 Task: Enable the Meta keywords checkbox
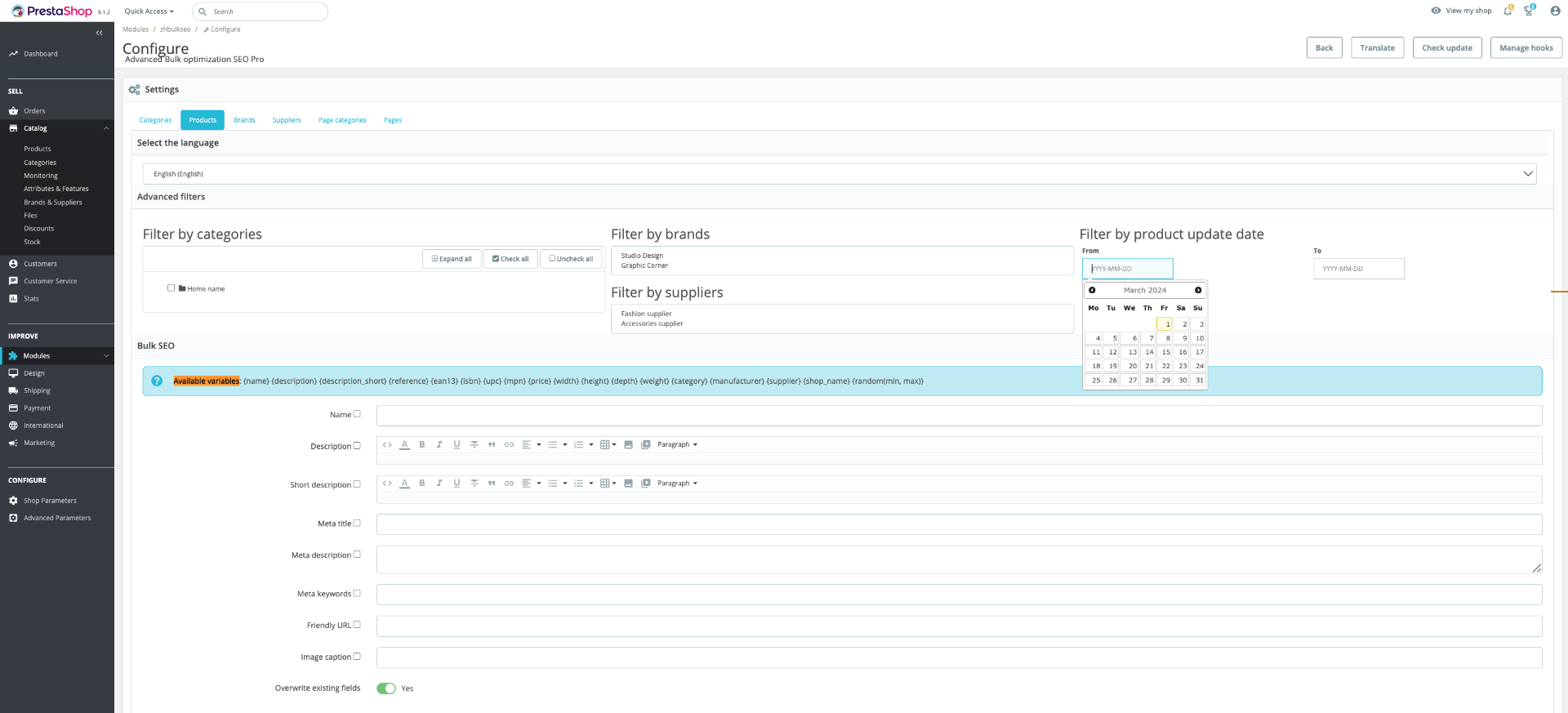357,594
